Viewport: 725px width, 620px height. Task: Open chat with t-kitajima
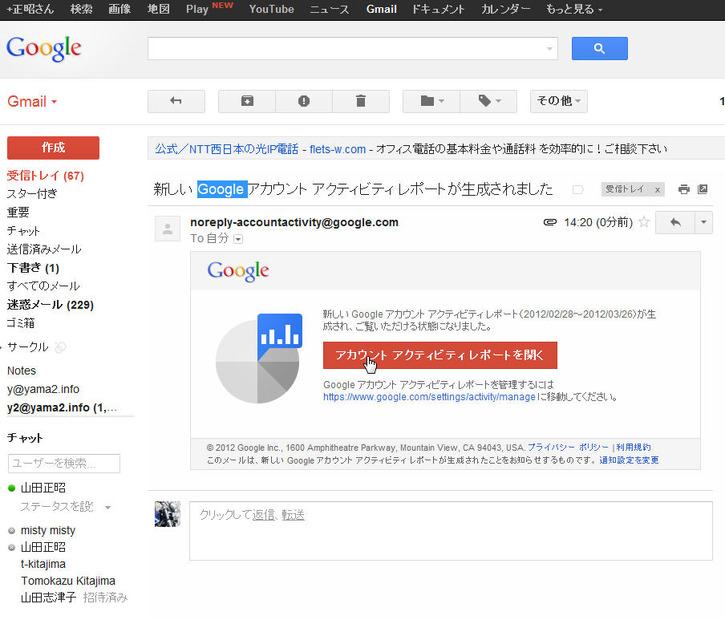coord(43,564)
